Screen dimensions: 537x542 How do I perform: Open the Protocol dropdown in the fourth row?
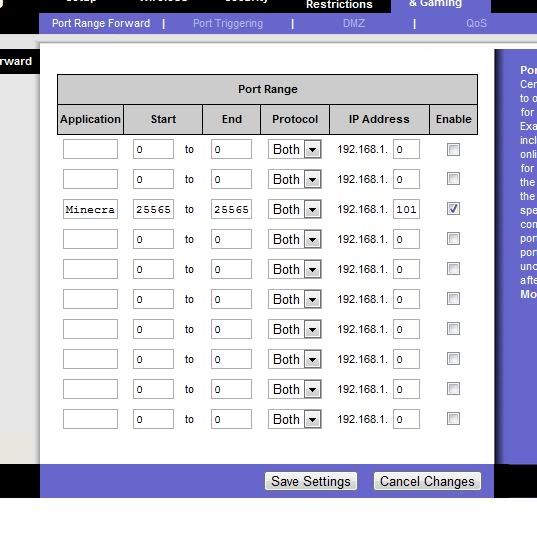click(295, 239)
